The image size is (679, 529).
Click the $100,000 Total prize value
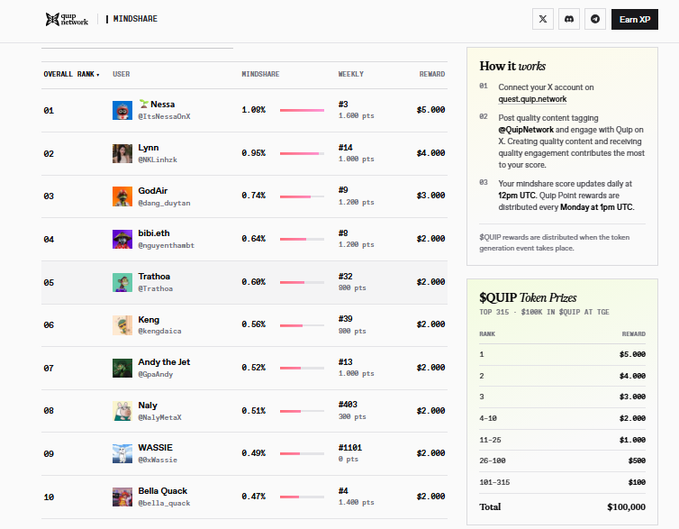point(626,507)
